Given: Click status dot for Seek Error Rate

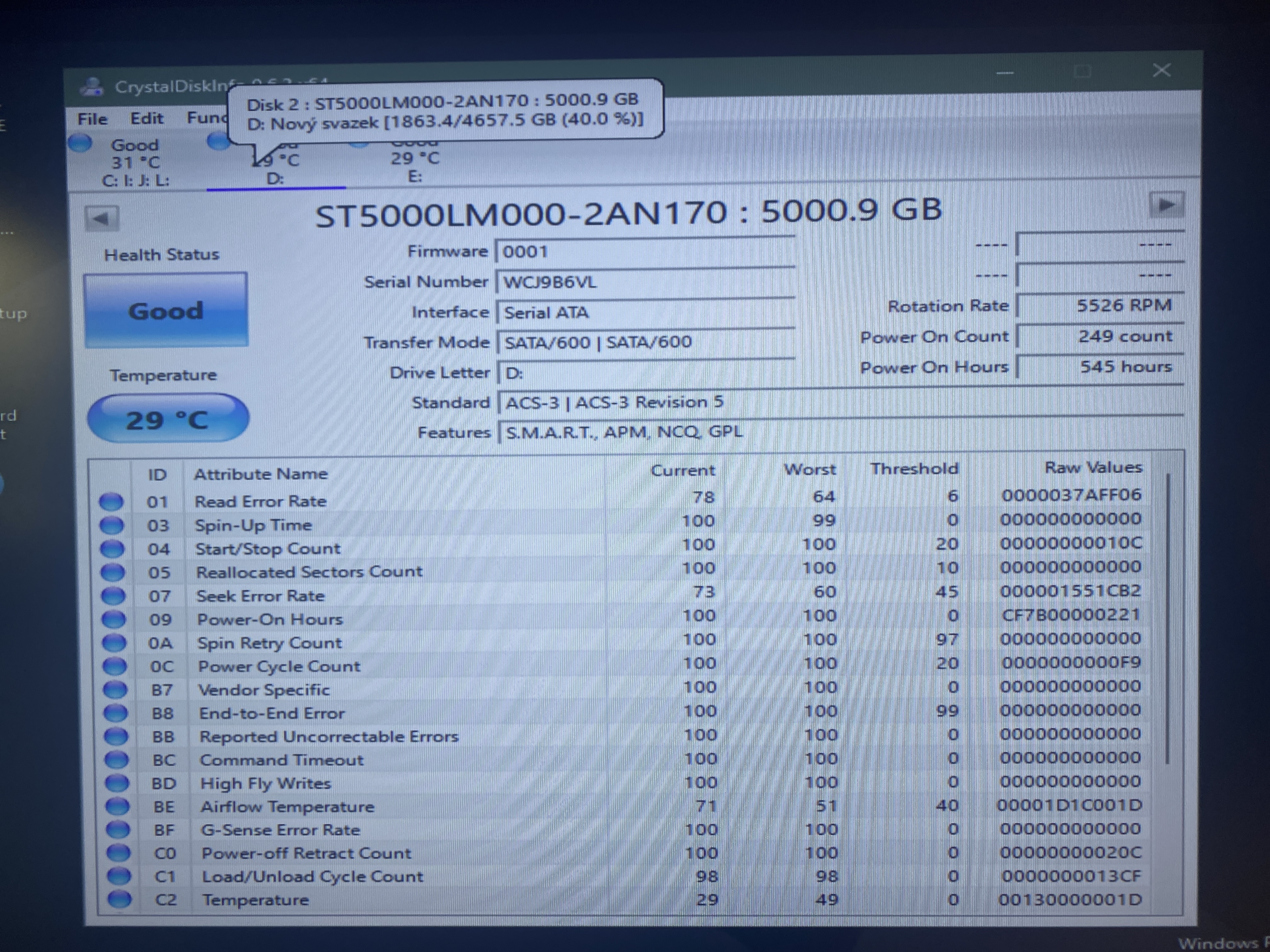Looking at the screenshot, I should click(114, 596).
